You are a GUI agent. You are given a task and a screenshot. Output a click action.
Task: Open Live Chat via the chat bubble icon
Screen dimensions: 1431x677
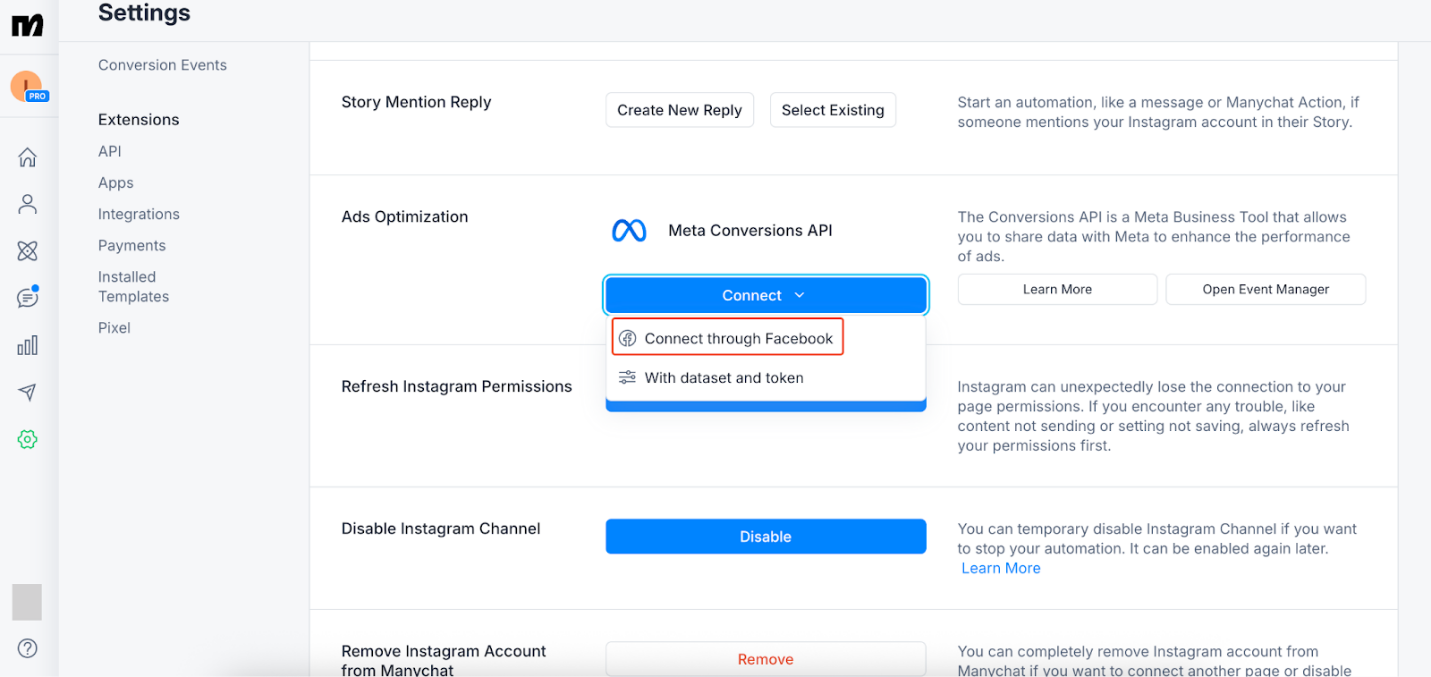click(27, 297)
